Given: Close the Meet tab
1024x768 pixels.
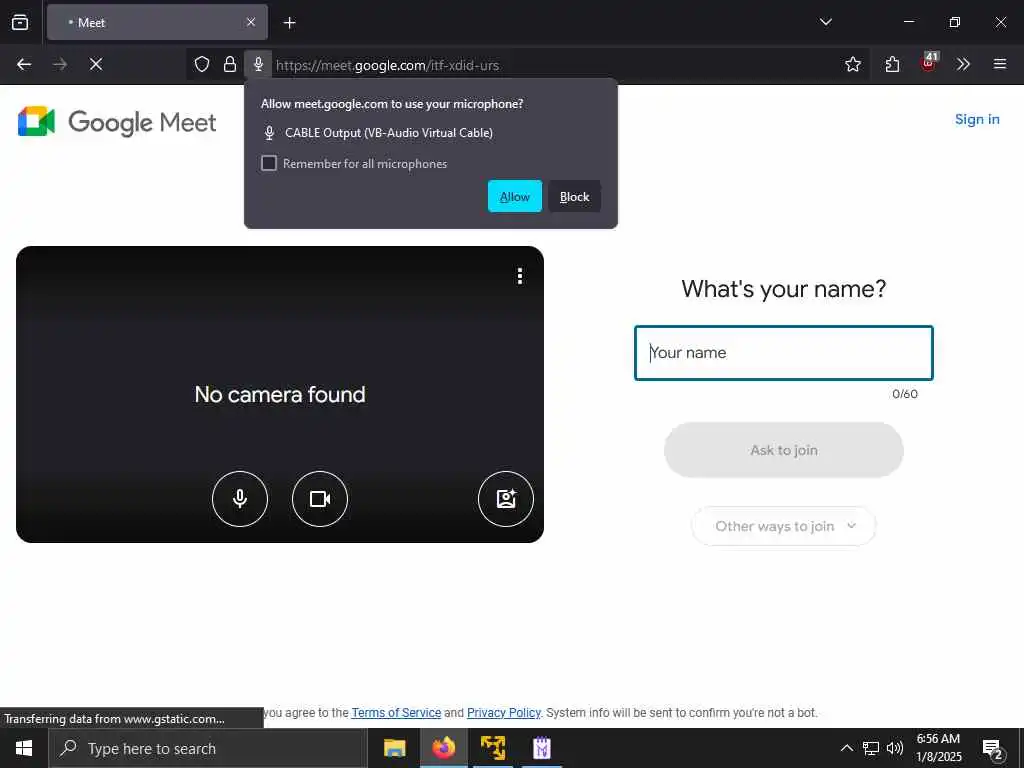Looking at the screenshot, I should (251, 22).
